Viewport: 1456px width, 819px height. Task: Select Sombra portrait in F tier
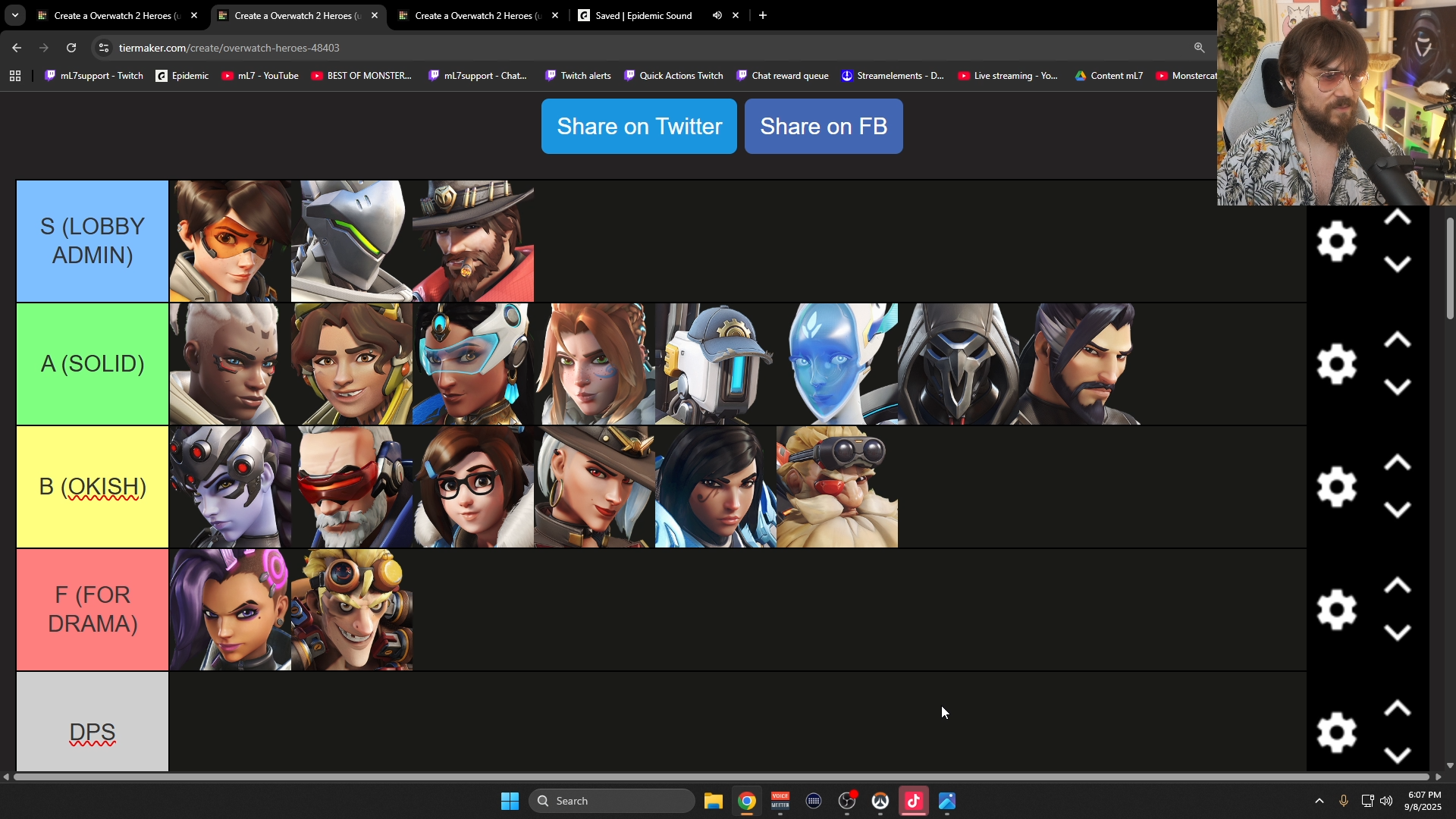click(x=231, y=610)
